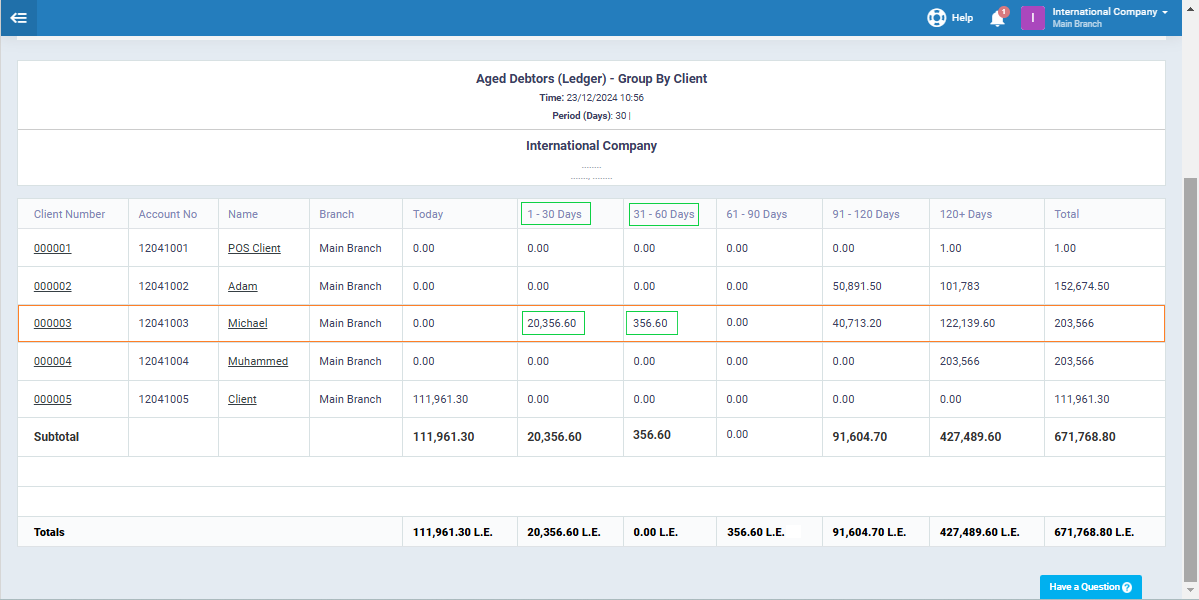
Task: Open Adam's client profile
Action: coord(242,286)
